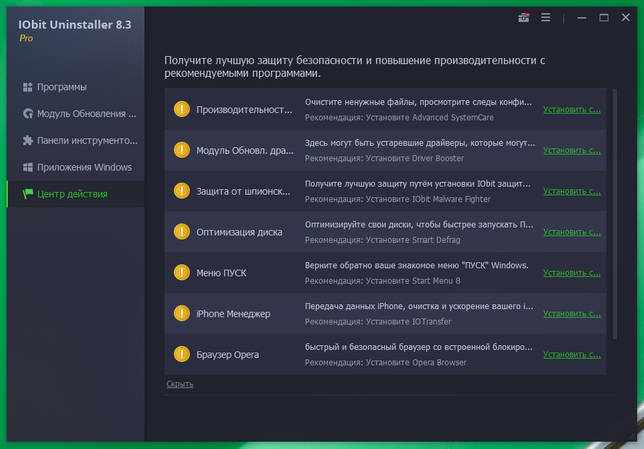Click the Windows logo sidebar icon
This screenshot has height=449, width=644.
[x=28, y=167]
